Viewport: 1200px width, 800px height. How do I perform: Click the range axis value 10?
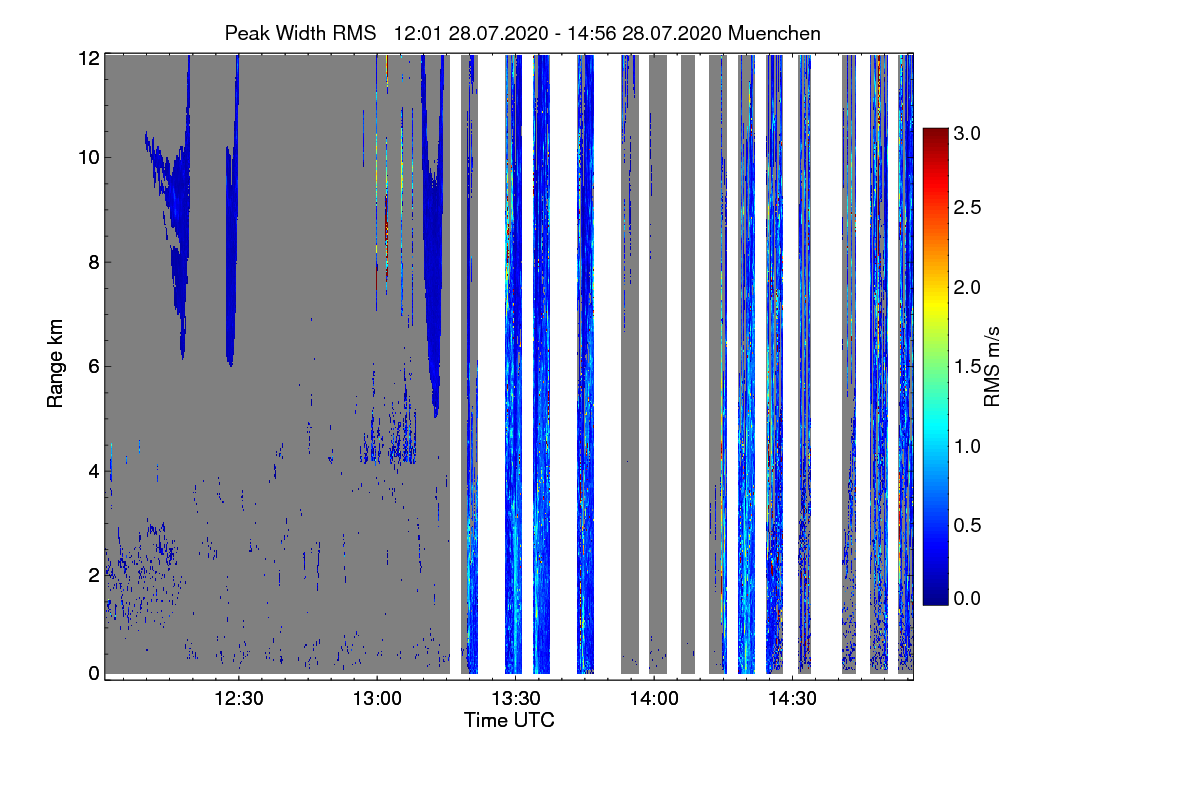88,157
